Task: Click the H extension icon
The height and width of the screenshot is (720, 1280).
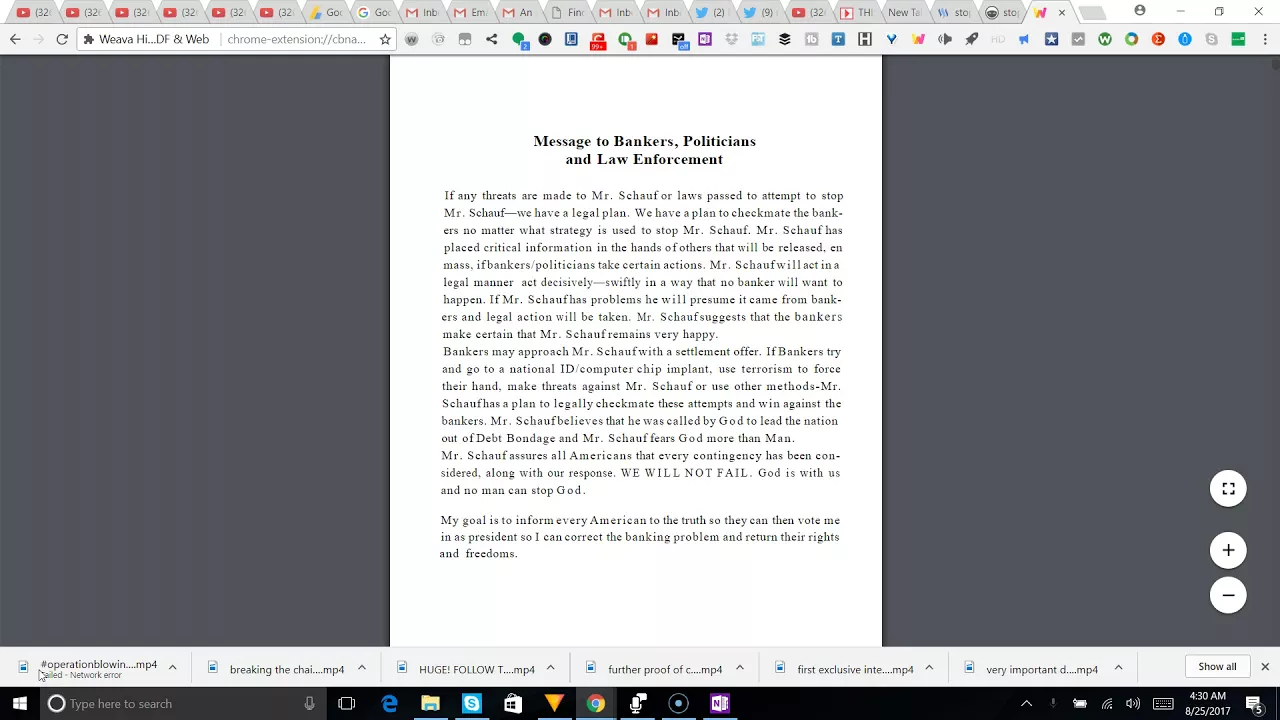Action: click(865, 39)
